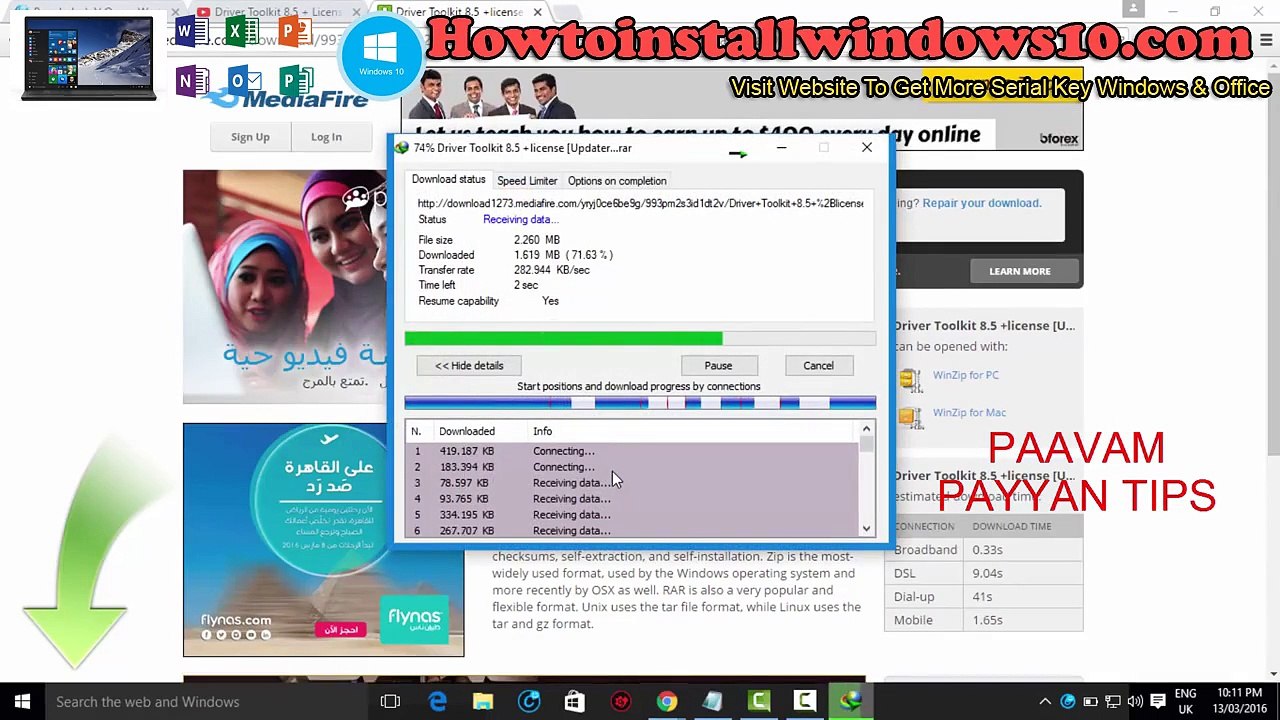Pause the download
The width and height of the screenshot is (1280, 720).
[718, 366]
